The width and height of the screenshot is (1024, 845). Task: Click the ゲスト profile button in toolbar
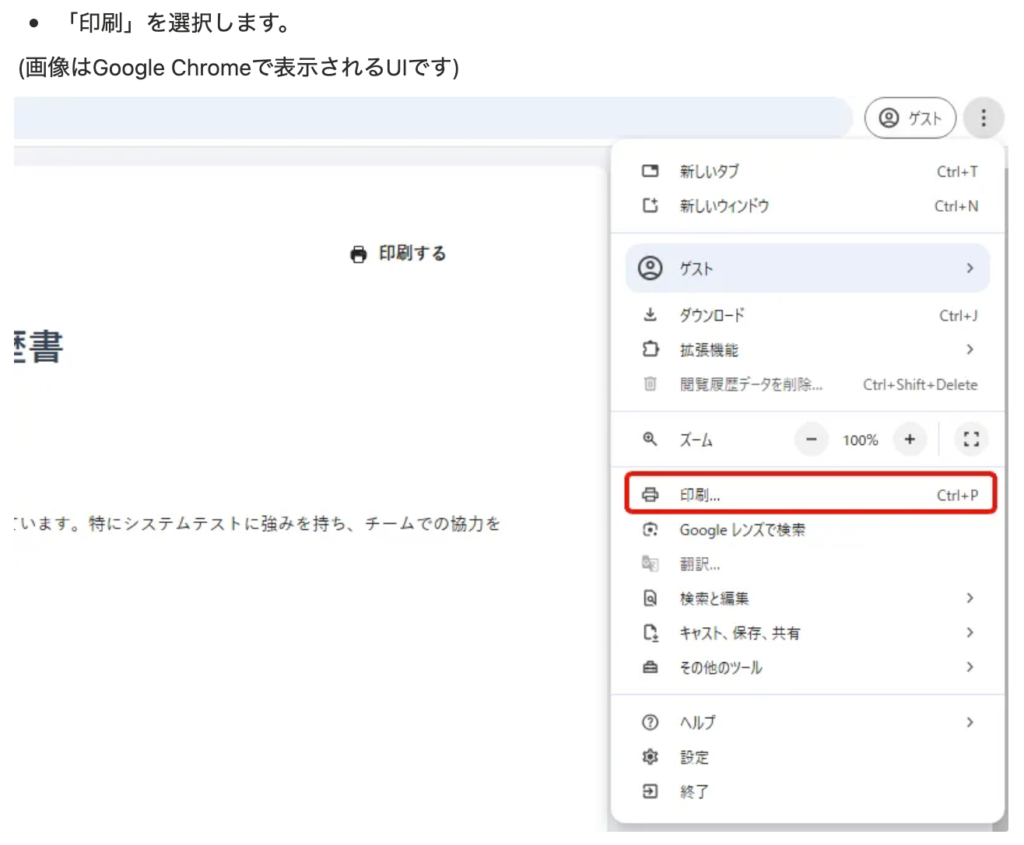pos(910,118)
